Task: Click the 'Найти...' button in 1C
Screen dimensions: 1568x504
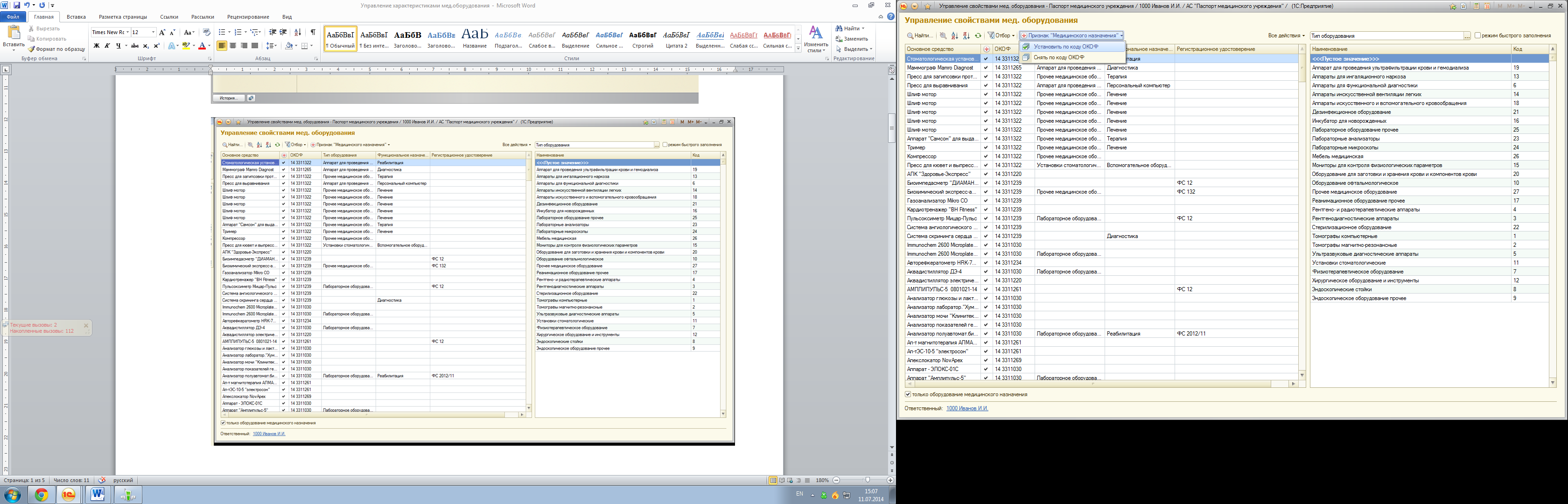Action: click(920, 36)
